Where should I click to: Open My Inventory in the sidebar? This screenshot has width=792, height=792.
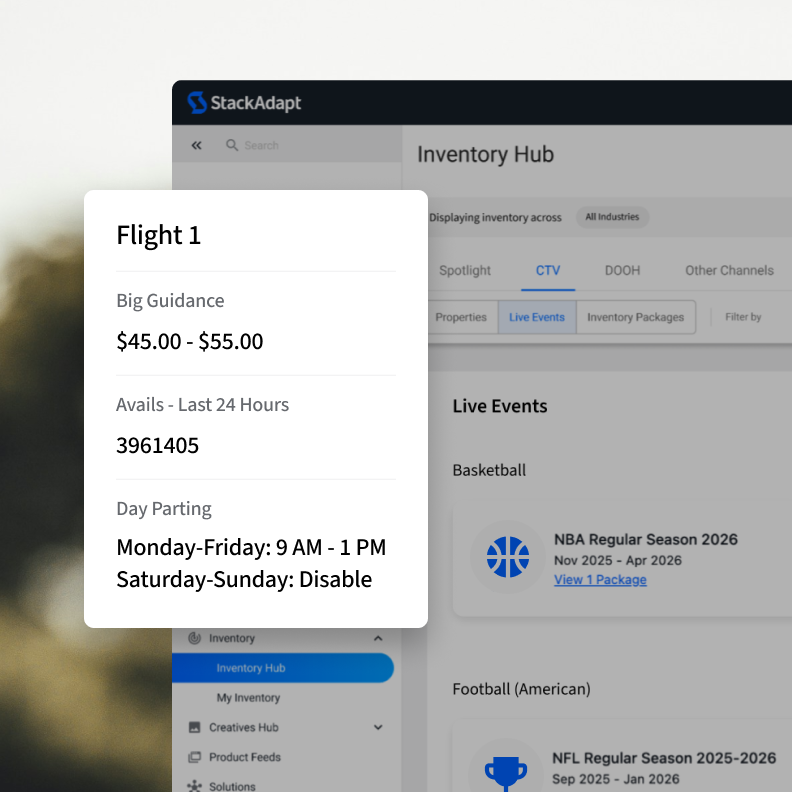[248, 698]
